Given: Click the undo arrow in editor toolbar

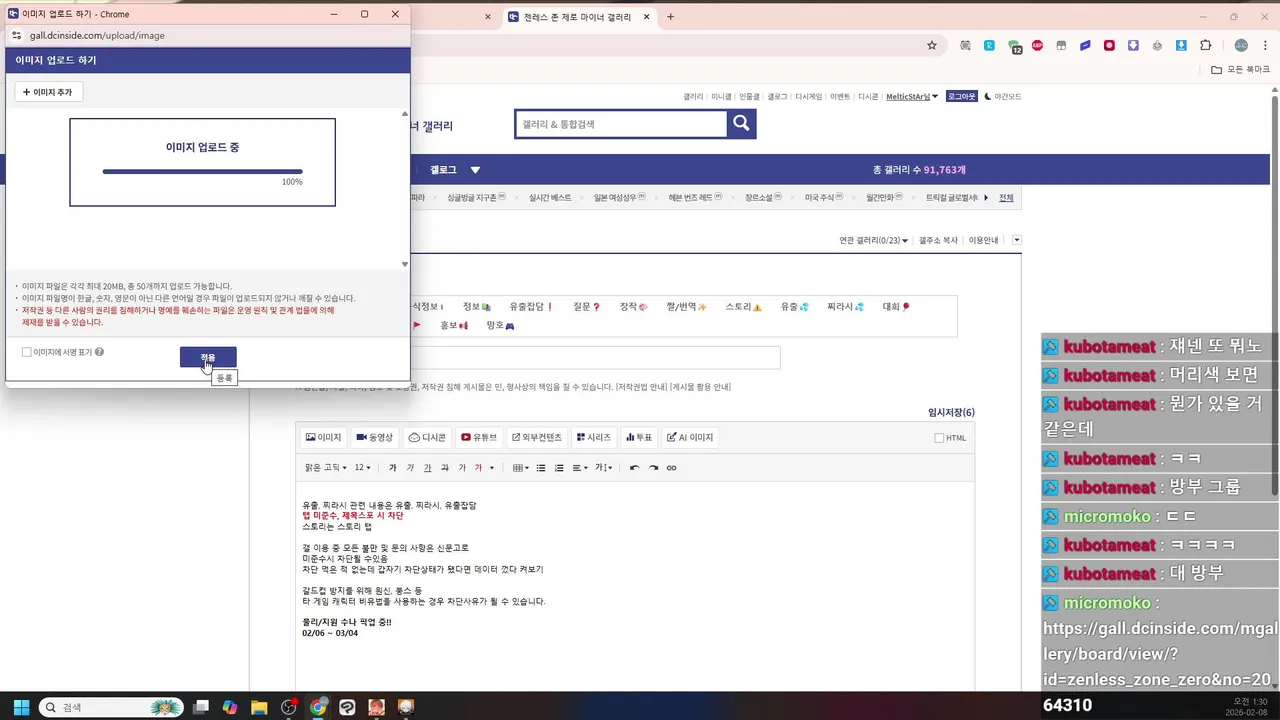Looking at the screenshot, I should pyautogui.click(x=634, y=468).
